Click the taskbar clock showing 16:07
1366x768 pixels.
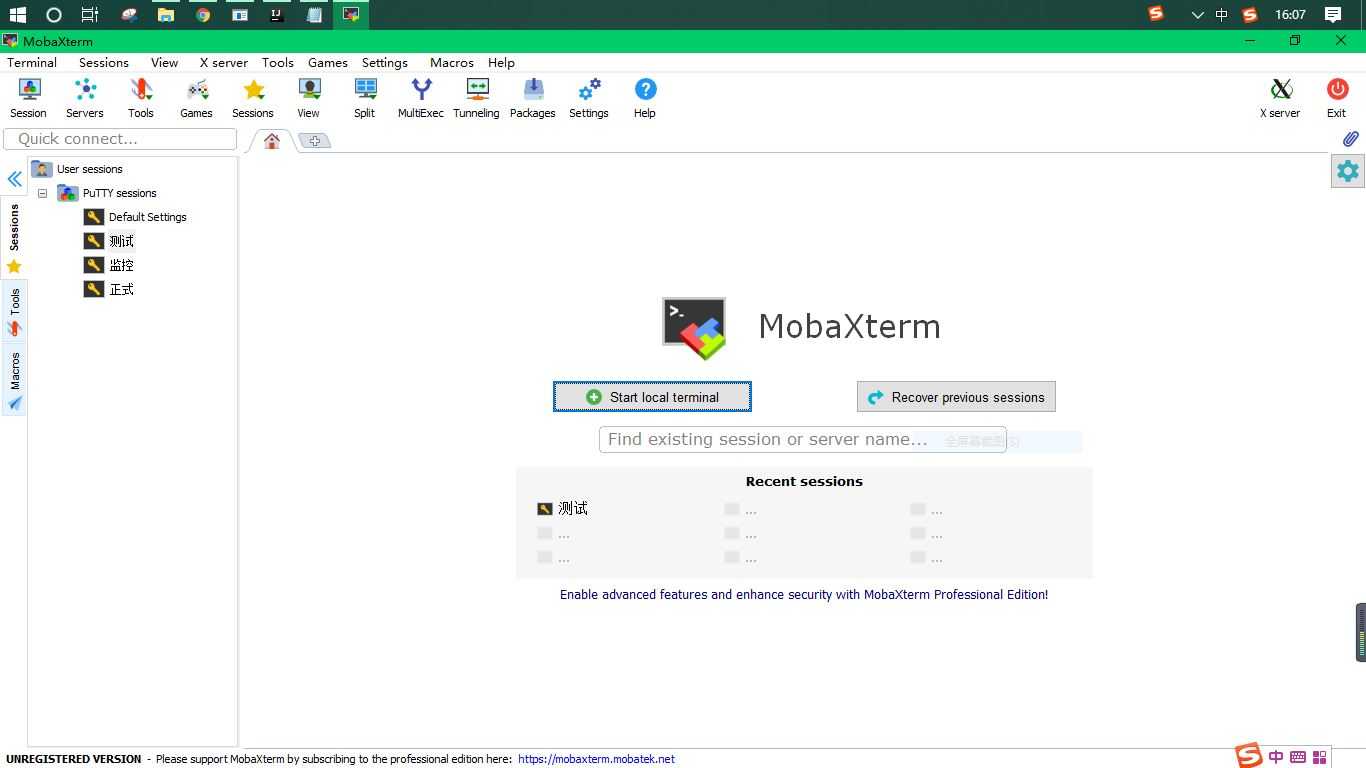point(1290,15)
